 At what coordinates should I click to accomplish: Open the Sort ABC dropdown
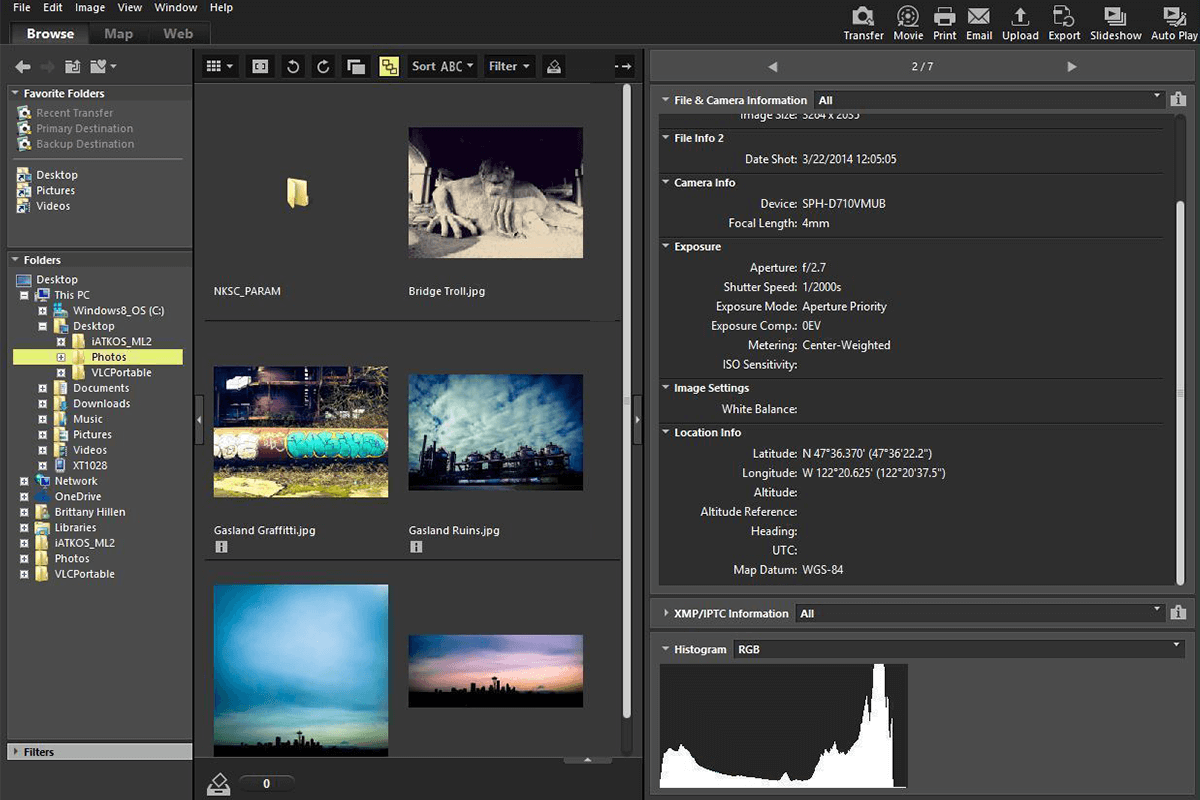pos(441,66)
